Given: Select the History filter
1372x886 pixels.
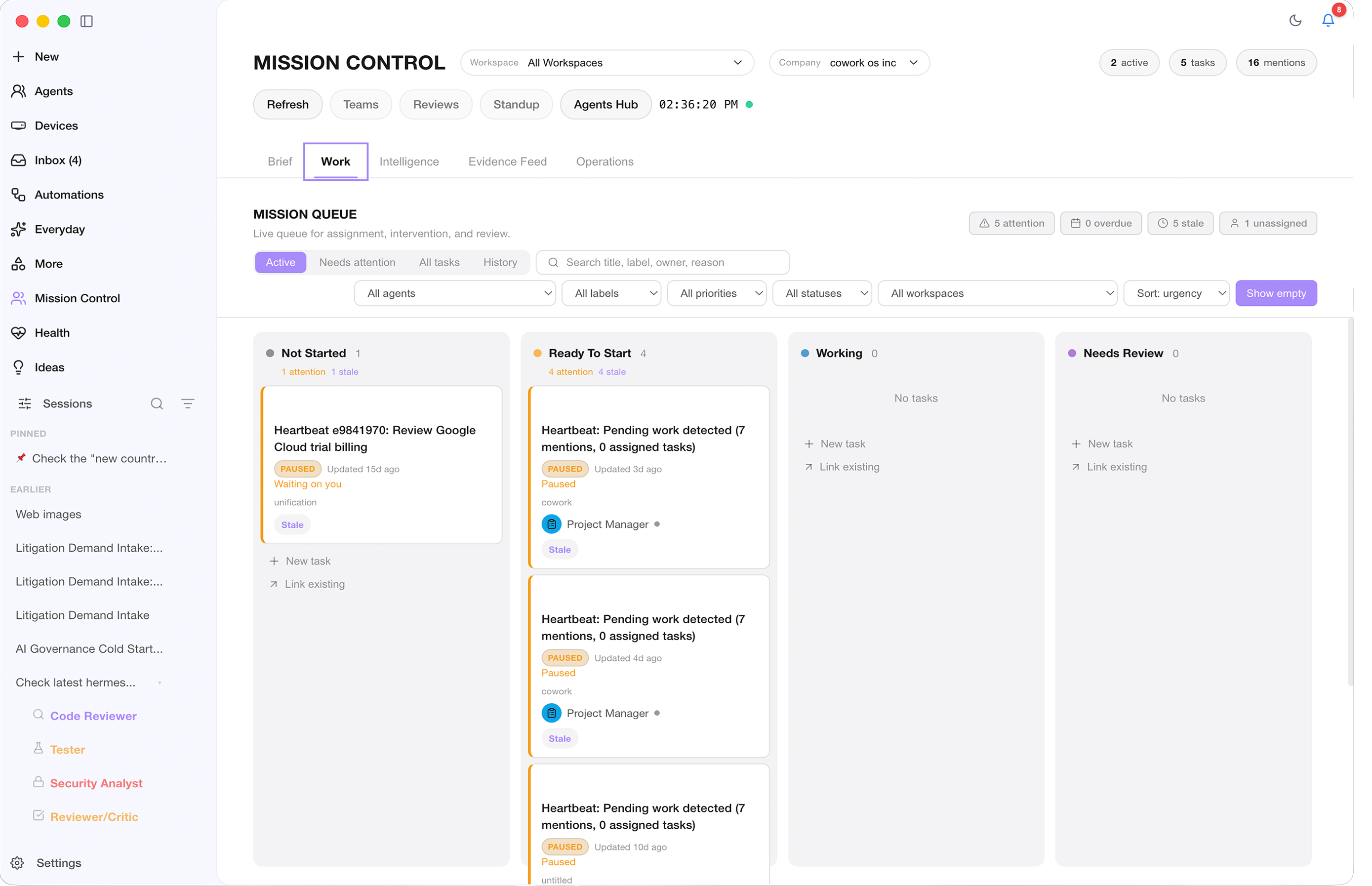Looking at the screenshot, I should [x=500, y=262].
